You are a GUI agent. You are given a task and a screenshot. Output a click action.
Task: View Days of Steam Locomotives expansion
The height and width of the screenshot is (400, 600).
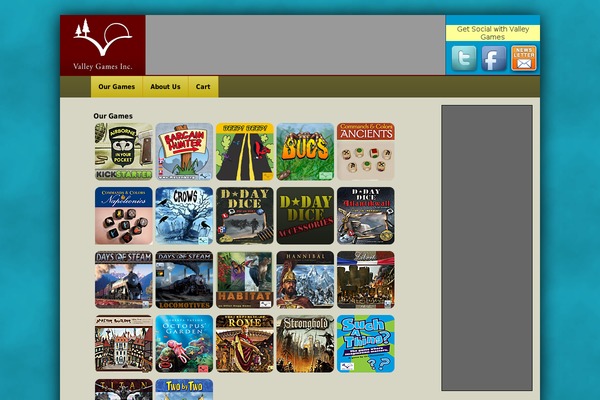pyautogui.click(x=184, y=280)
